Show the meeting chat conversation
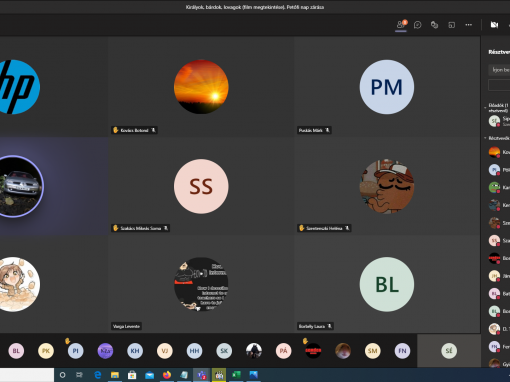 pos(417,25)
